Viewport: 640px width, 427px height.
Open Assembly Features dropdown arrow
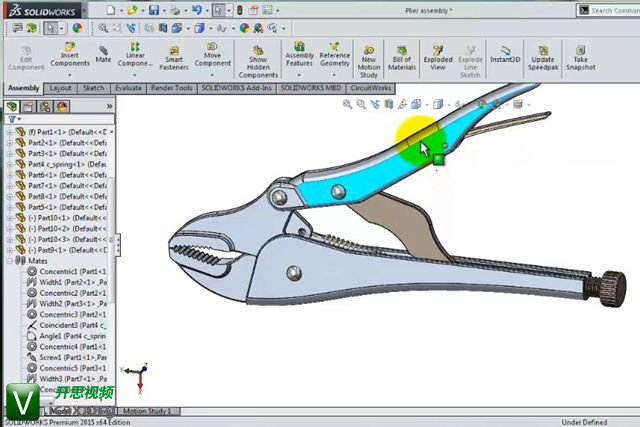[299, 75]
